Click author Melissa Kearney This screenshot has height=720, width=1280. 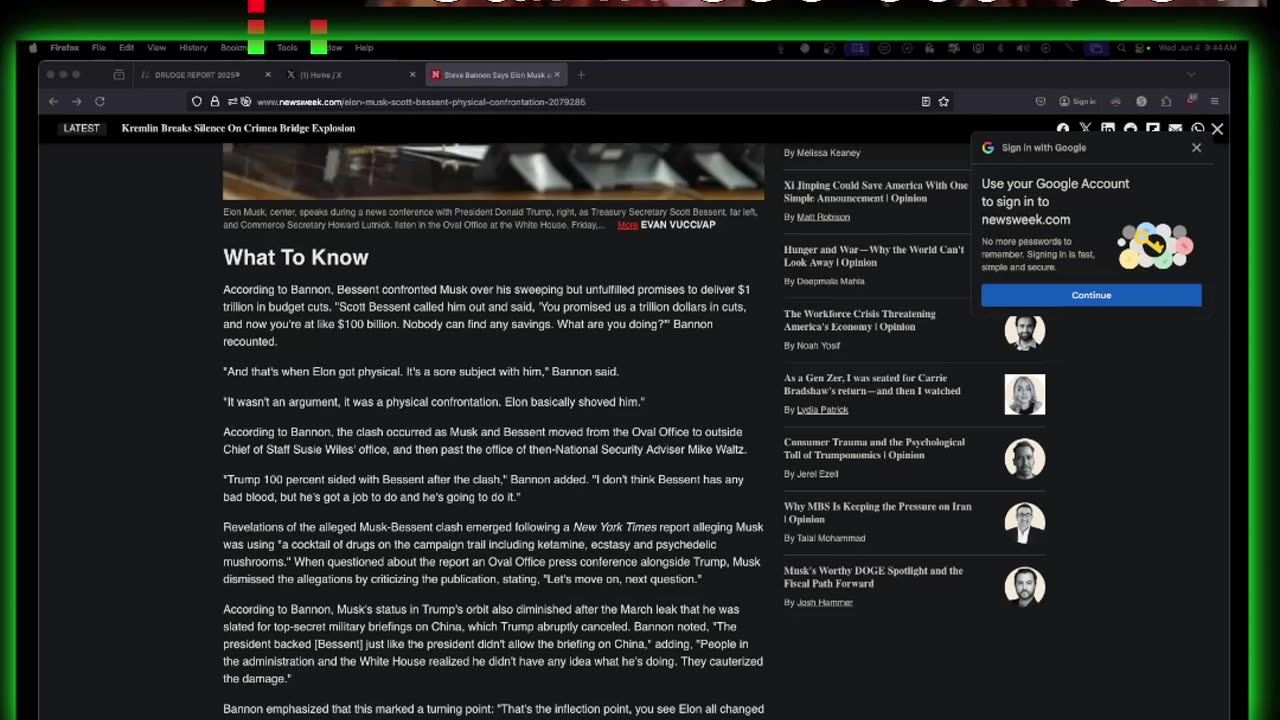click(828, 153)
